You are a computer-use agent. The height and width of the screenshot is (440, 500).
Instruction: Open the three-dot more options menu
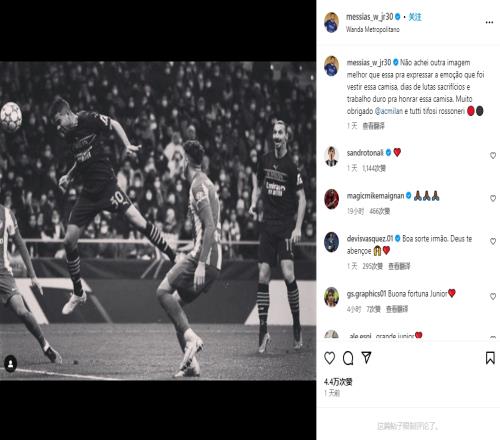click(489, 22)
